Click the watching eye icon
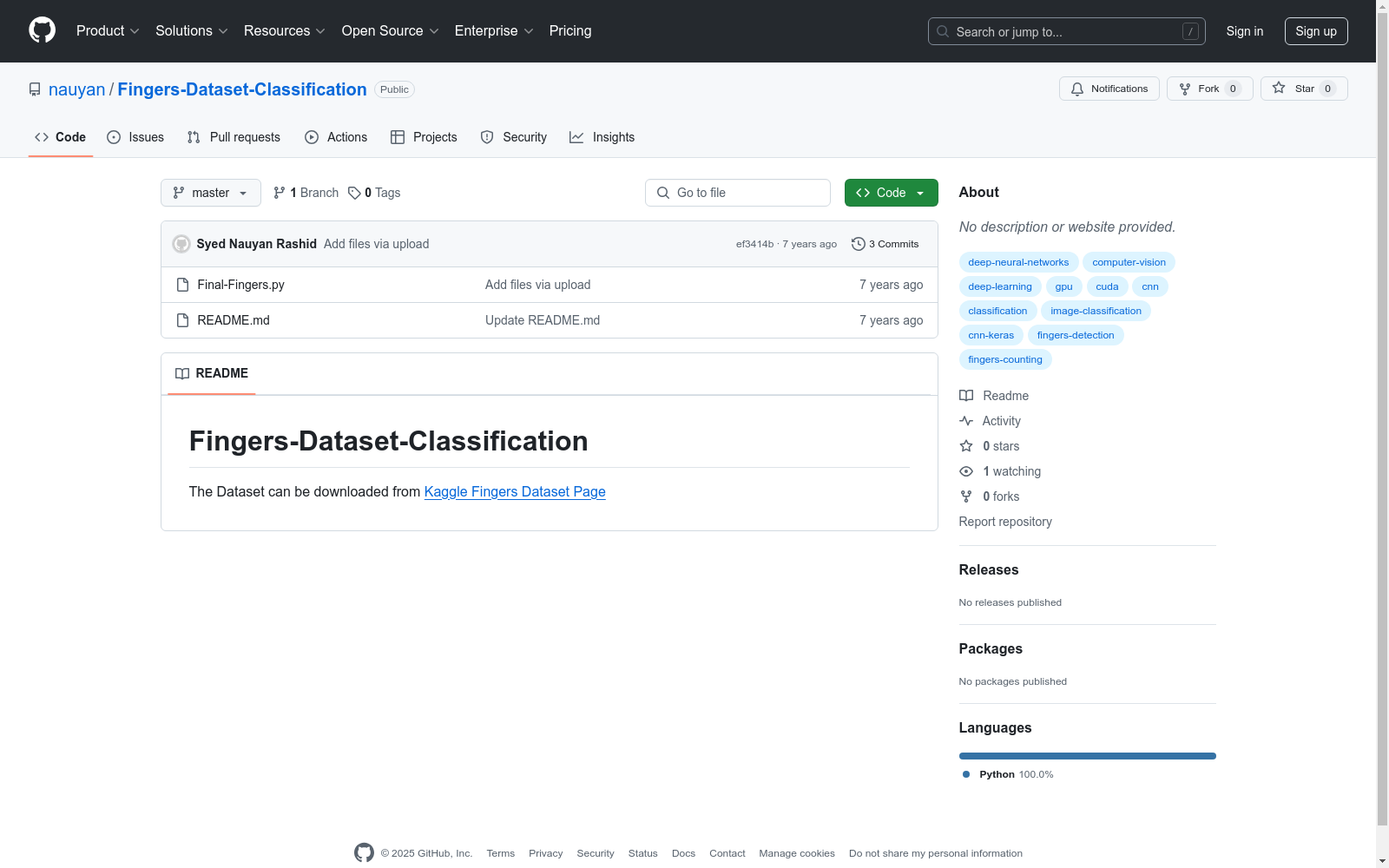 (x=966, y=471)
